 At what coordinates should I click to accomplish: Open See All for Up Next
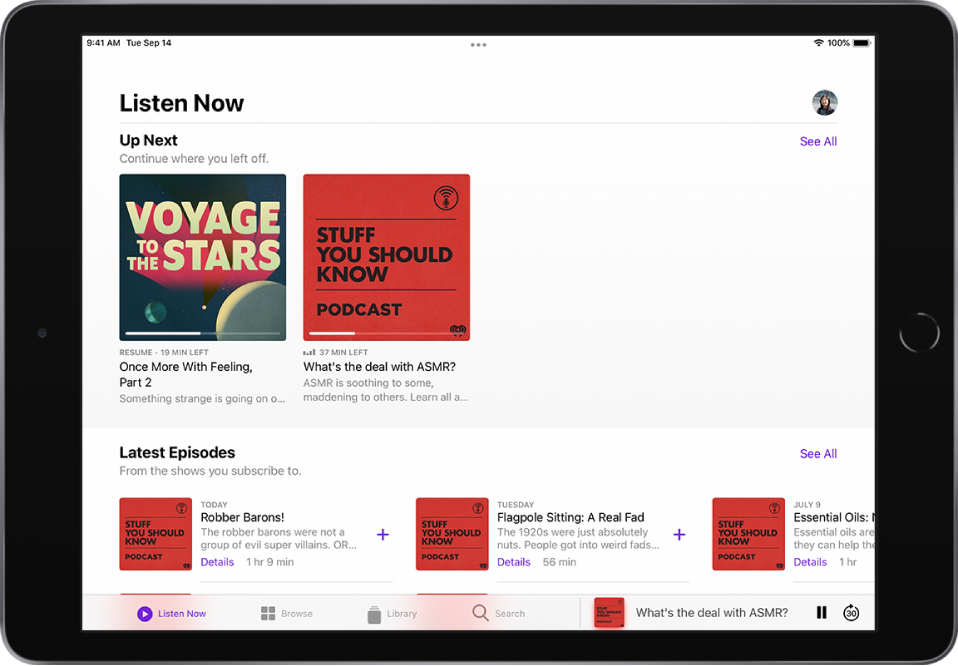coord(818,141)
